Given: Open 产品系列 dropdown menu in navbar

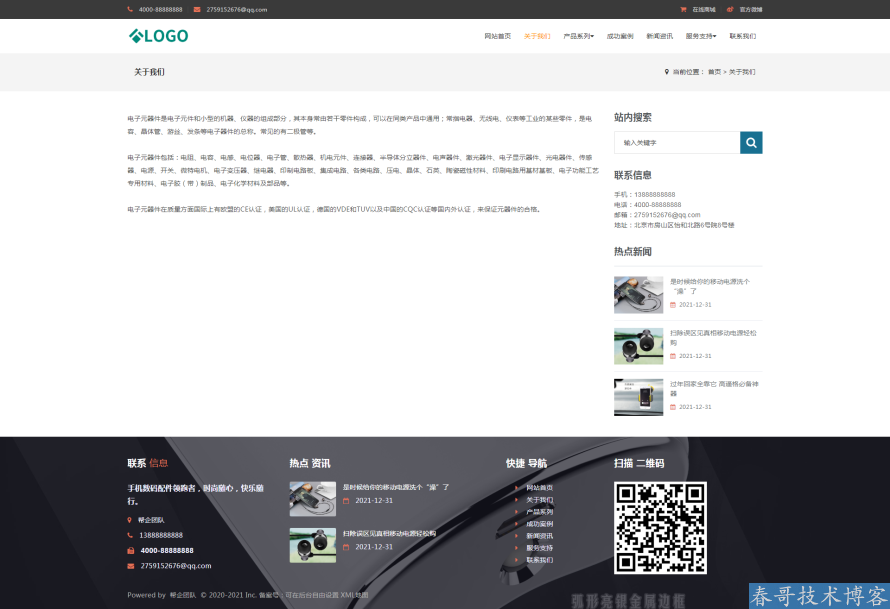Looking at the screenshot, I should click(578, 36).
